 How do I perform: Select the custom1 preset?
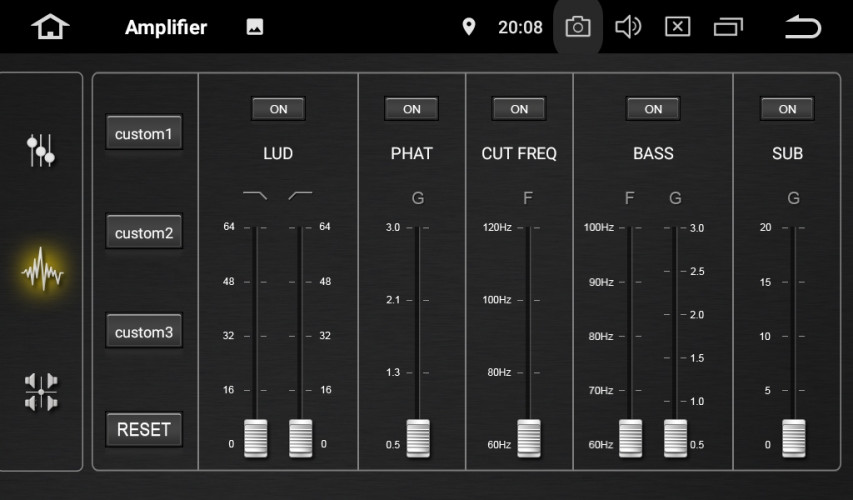(144, 133)
